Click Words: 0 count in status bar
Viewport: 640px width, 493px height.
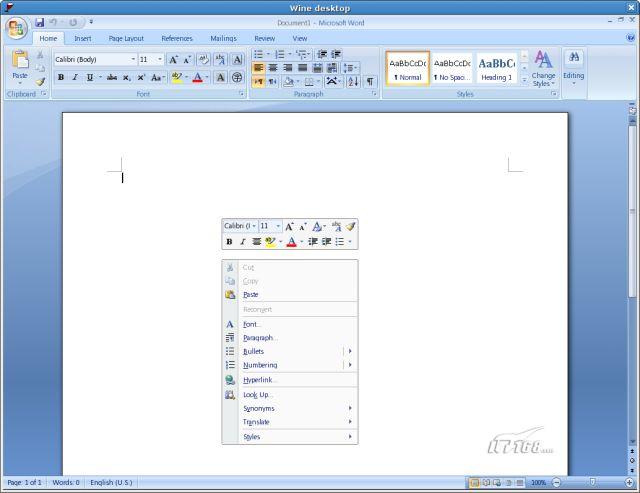tap(66, 482)
